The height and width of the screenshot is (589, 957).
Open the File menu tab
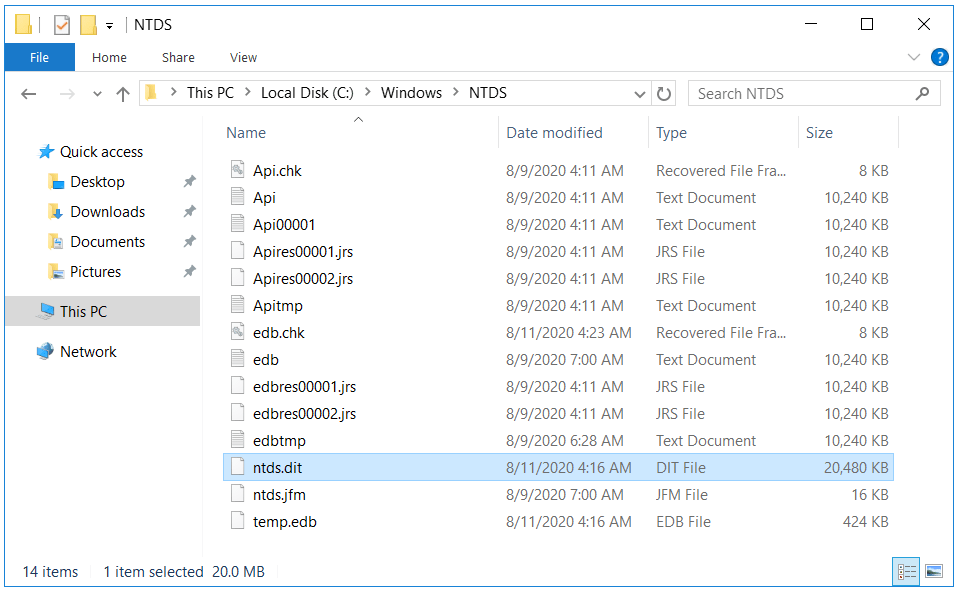[40, 57]
